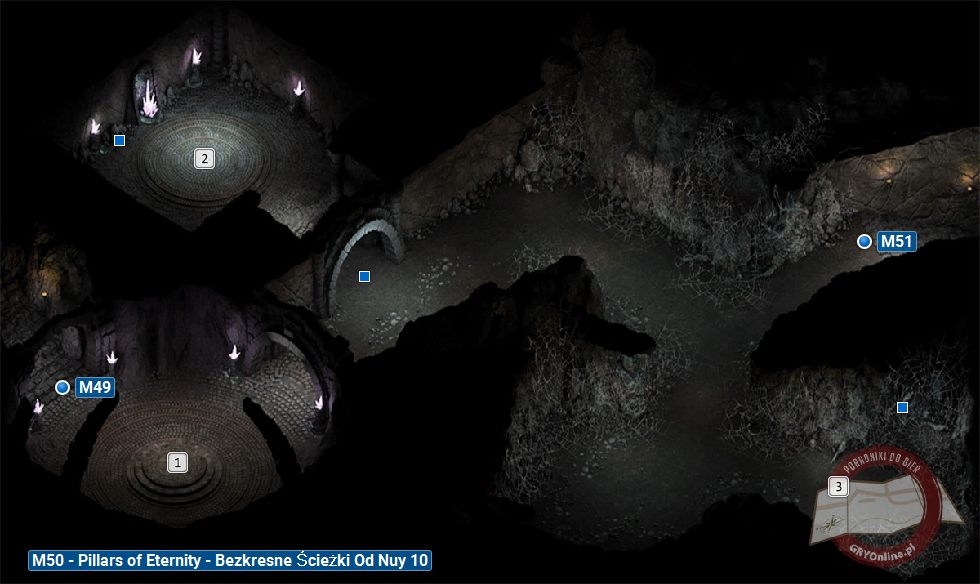980x584 pixels.
Task: Select the M49 map exit label
Action: (x=95, y=388)
